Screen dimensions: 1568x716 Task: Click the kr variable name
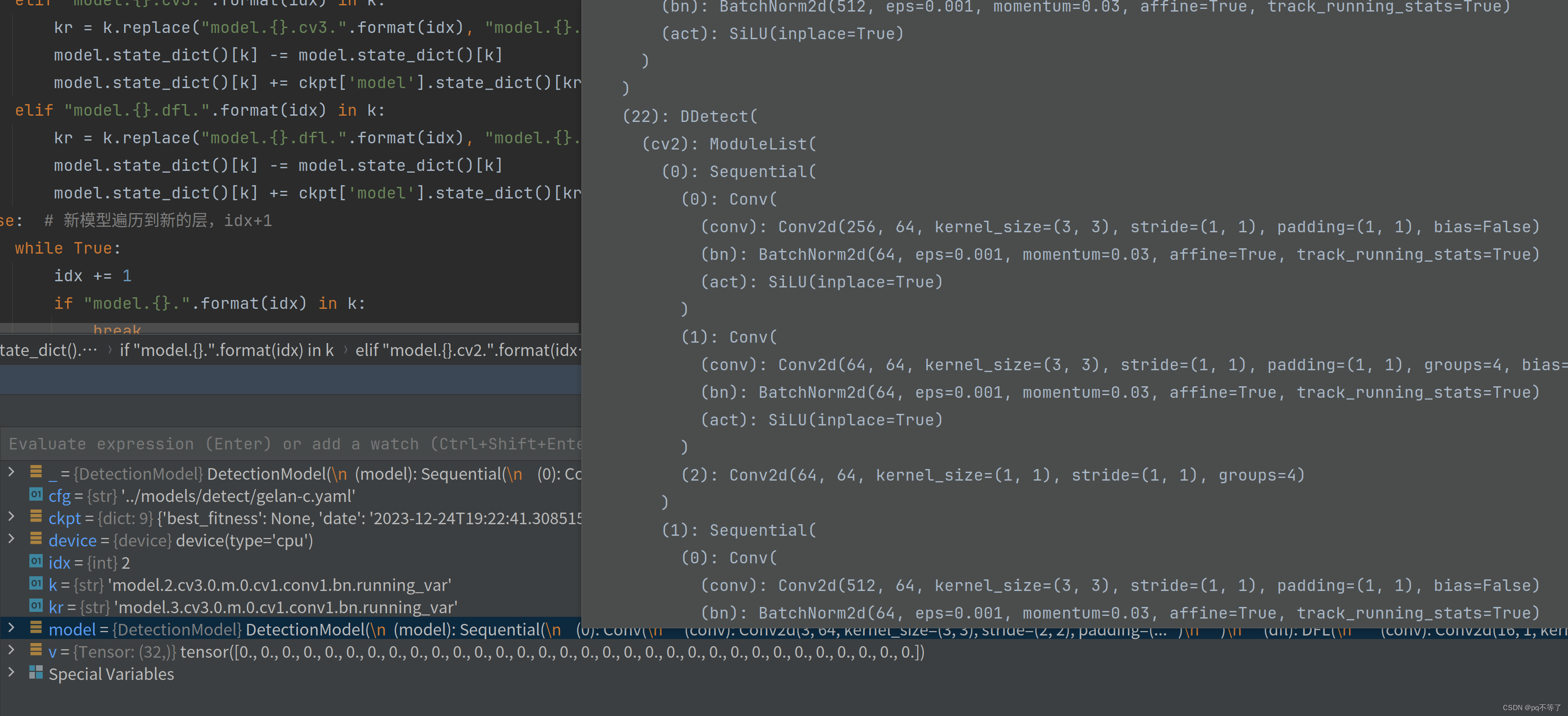[56, 607]
